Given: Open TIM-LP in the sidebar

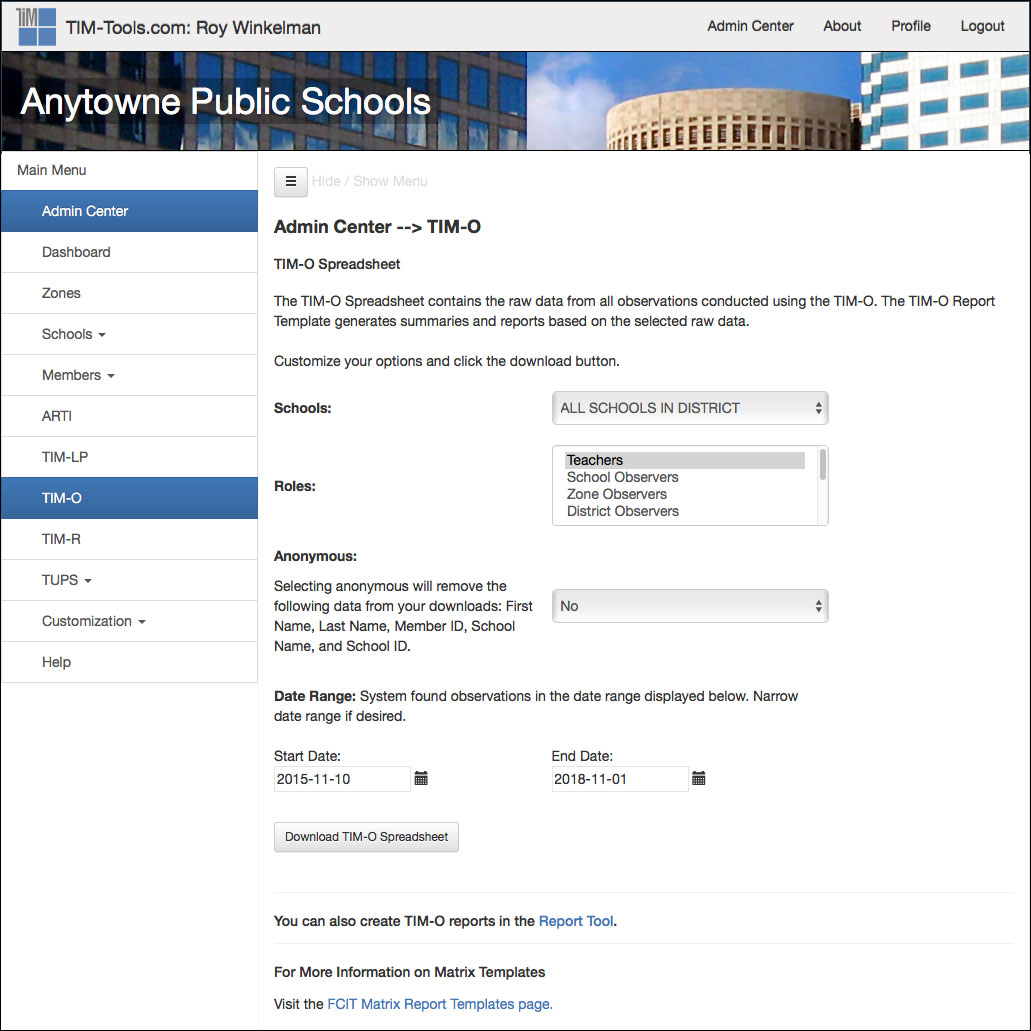Looking at the screenshot, I should (130, 457).
